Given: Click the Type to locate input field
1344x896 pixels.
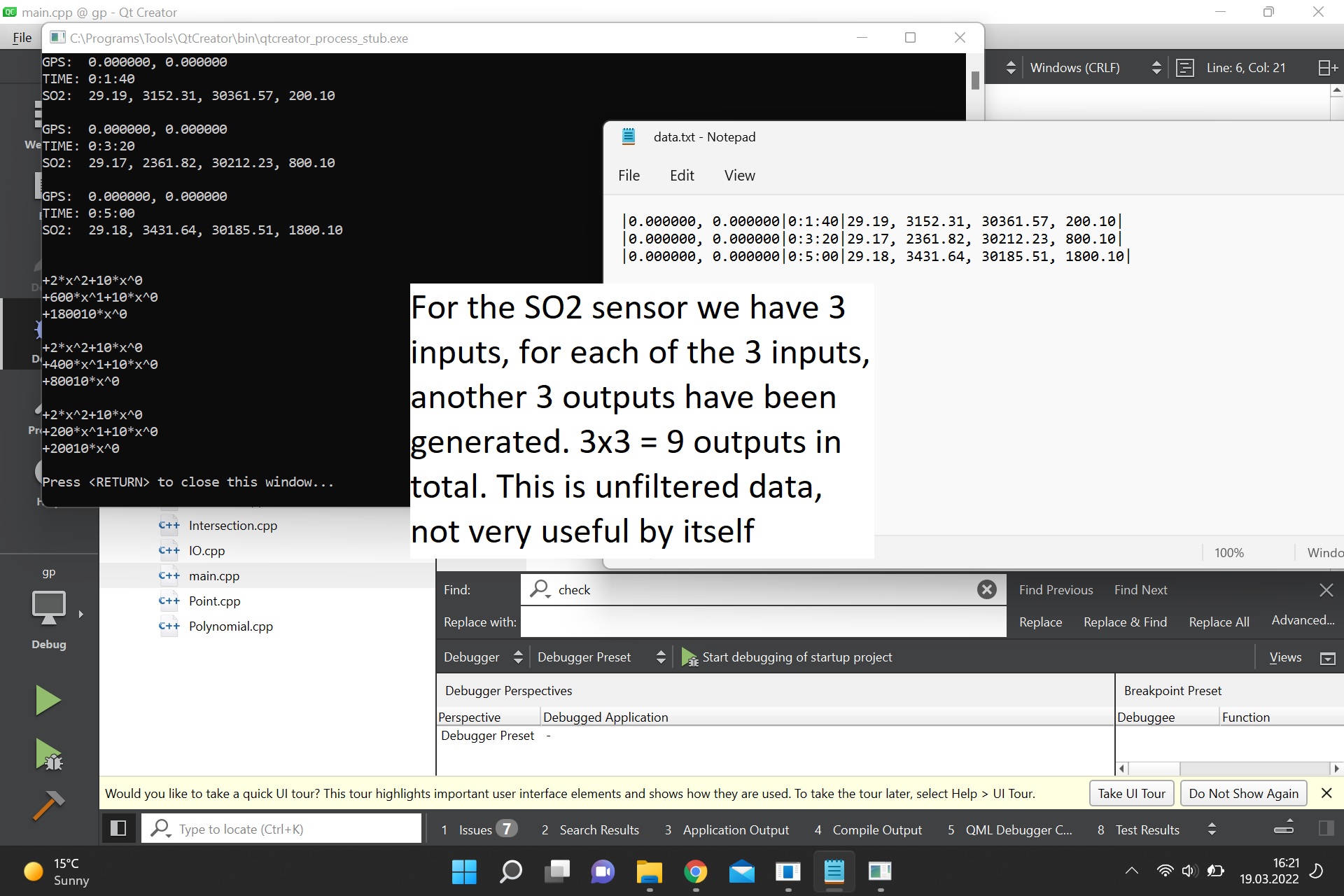Looking at the screenshot, I should [280, 828].
